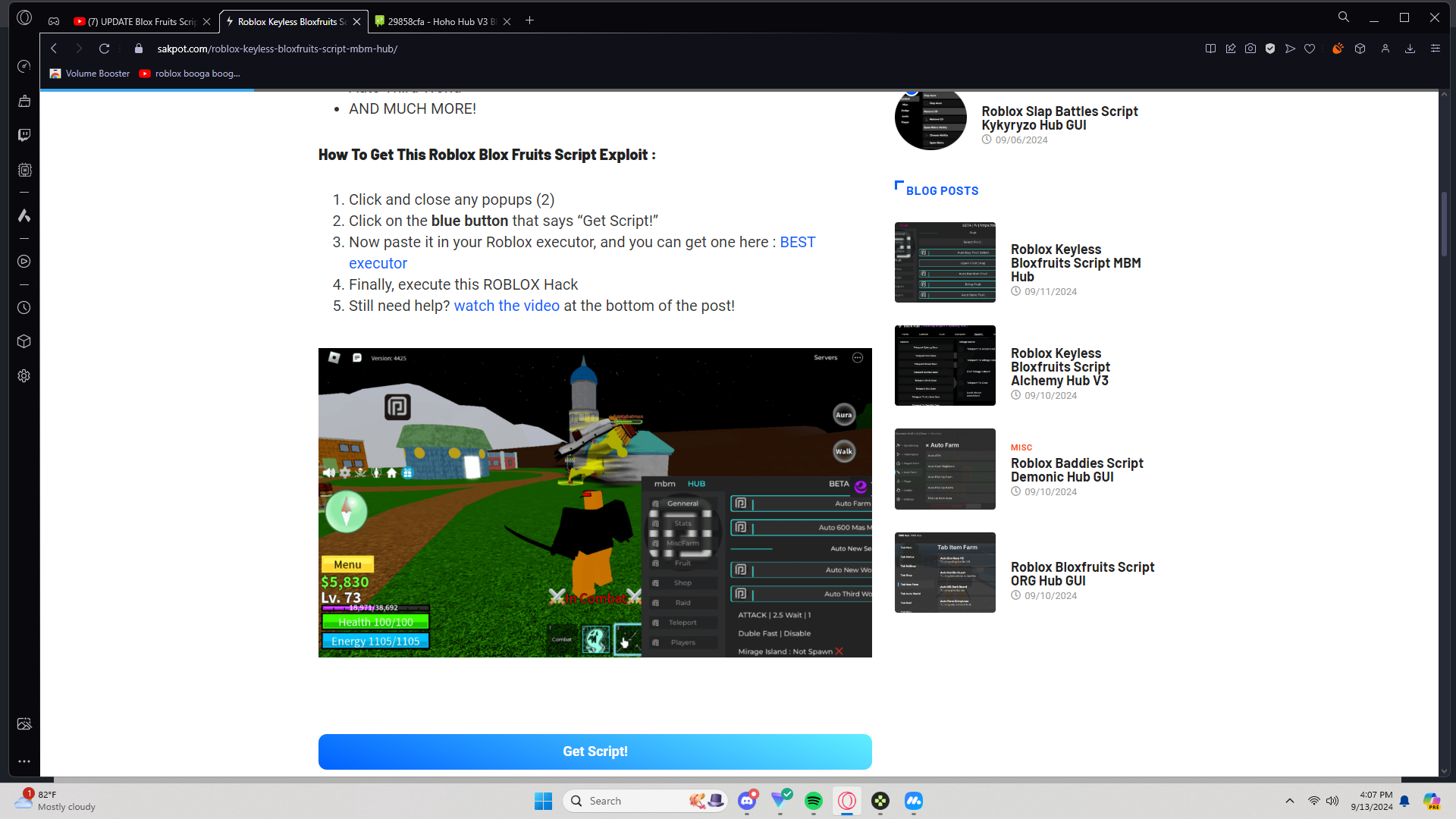This screenshot has width=1456, height=819.
Task: Open the volume control in the system tray
Action: point(1332,801)
